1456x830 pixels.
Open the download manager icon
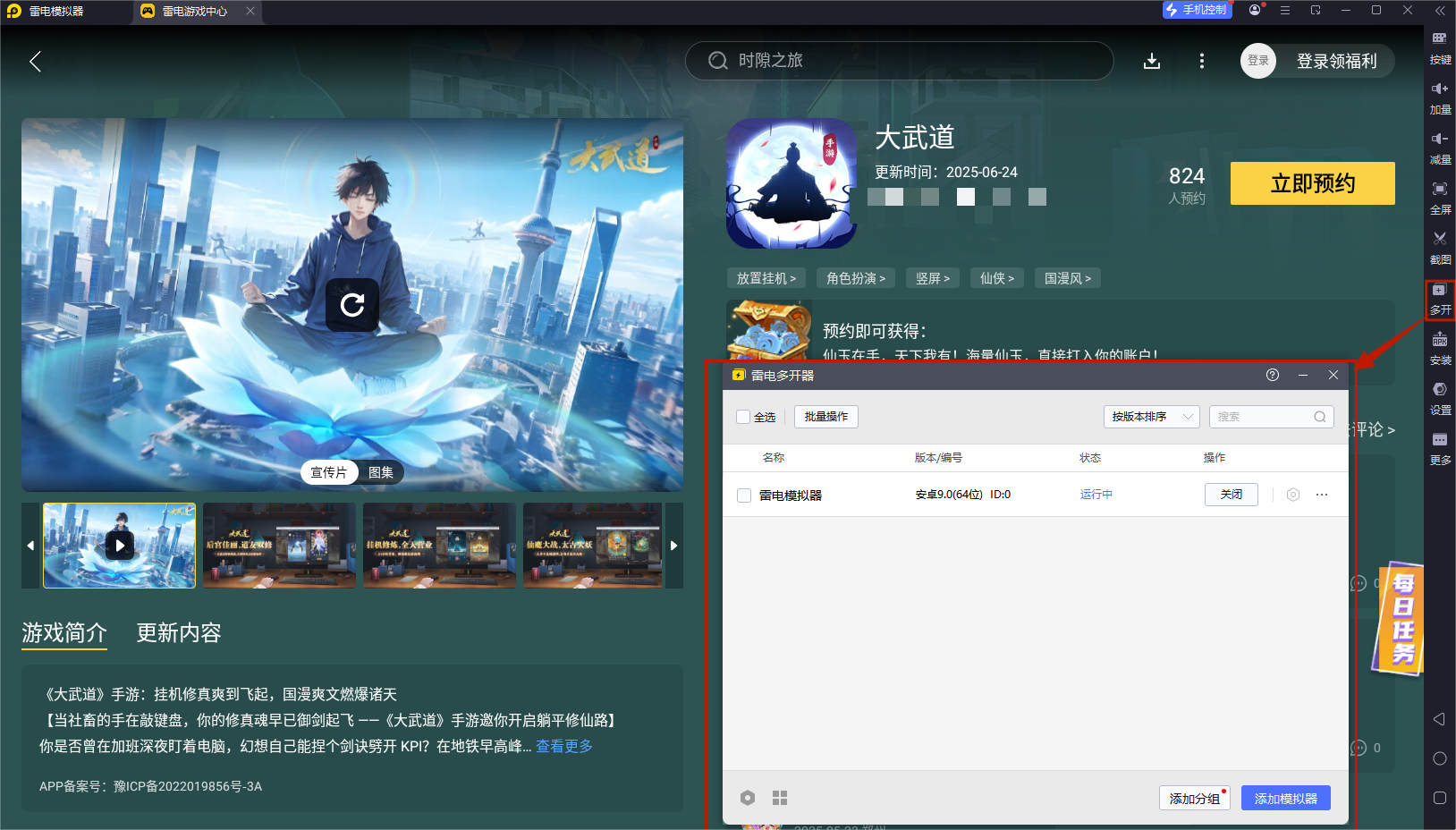click(x=1152, y=61)
